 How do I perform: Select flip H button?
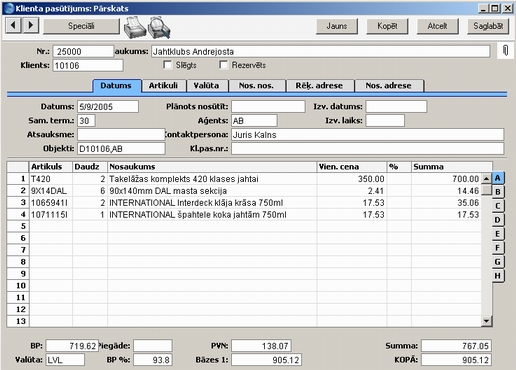[498, 276]
